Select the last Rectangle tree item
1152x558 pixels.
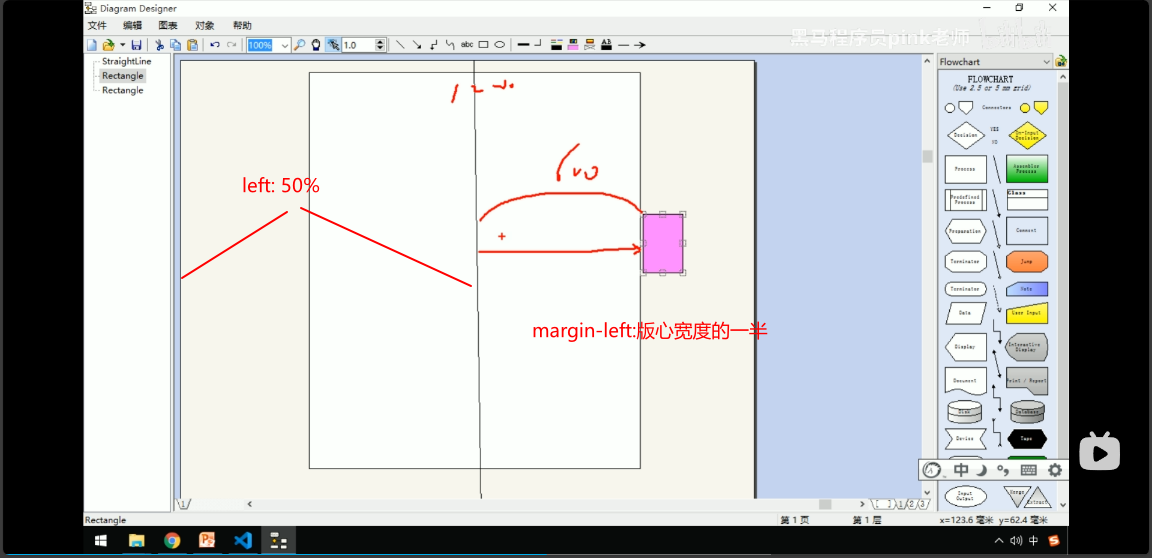pyautogui.click(x=123, y=90)
